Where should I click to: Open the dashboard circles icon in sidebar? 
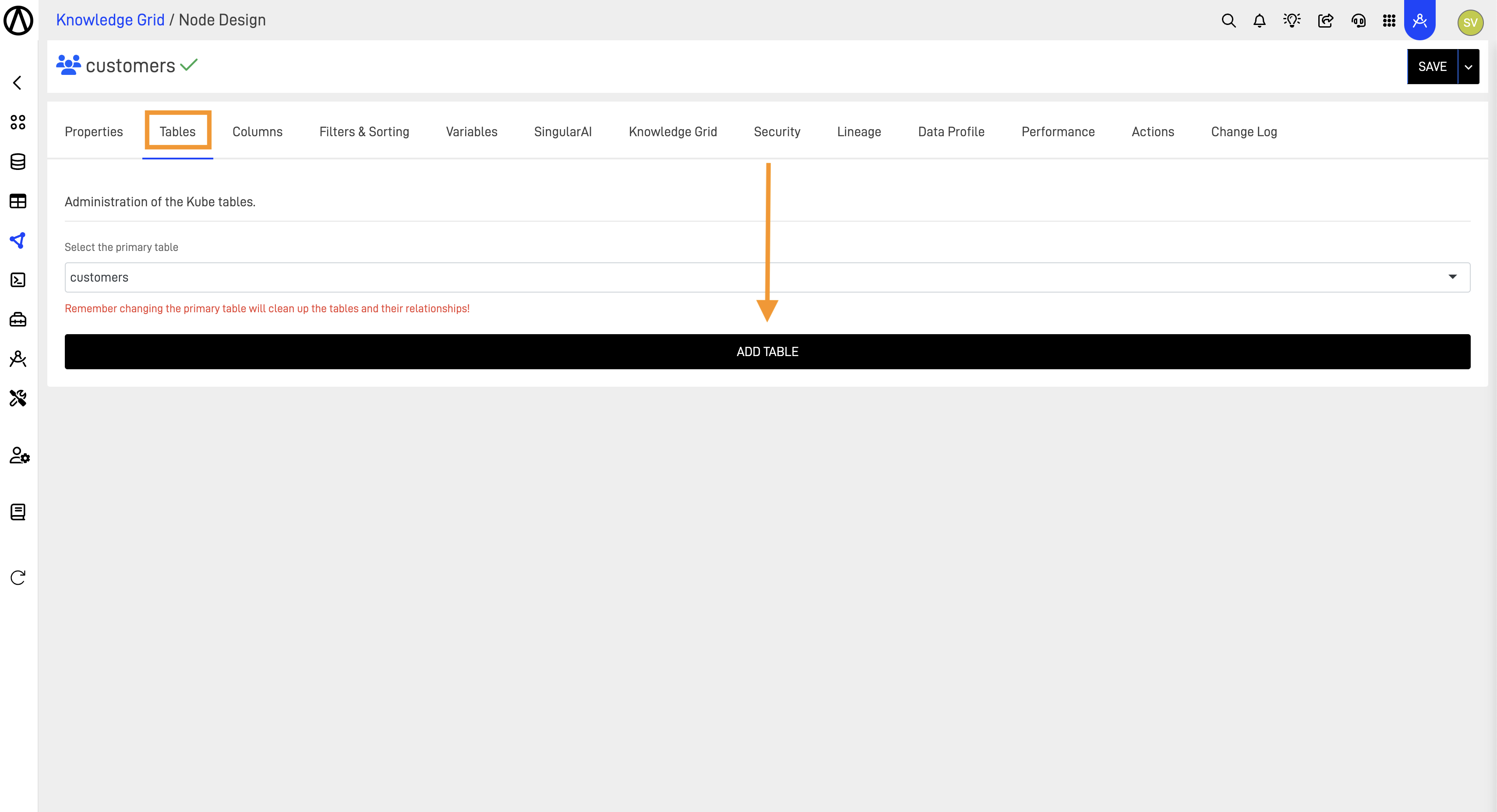(x=18, y=122)
